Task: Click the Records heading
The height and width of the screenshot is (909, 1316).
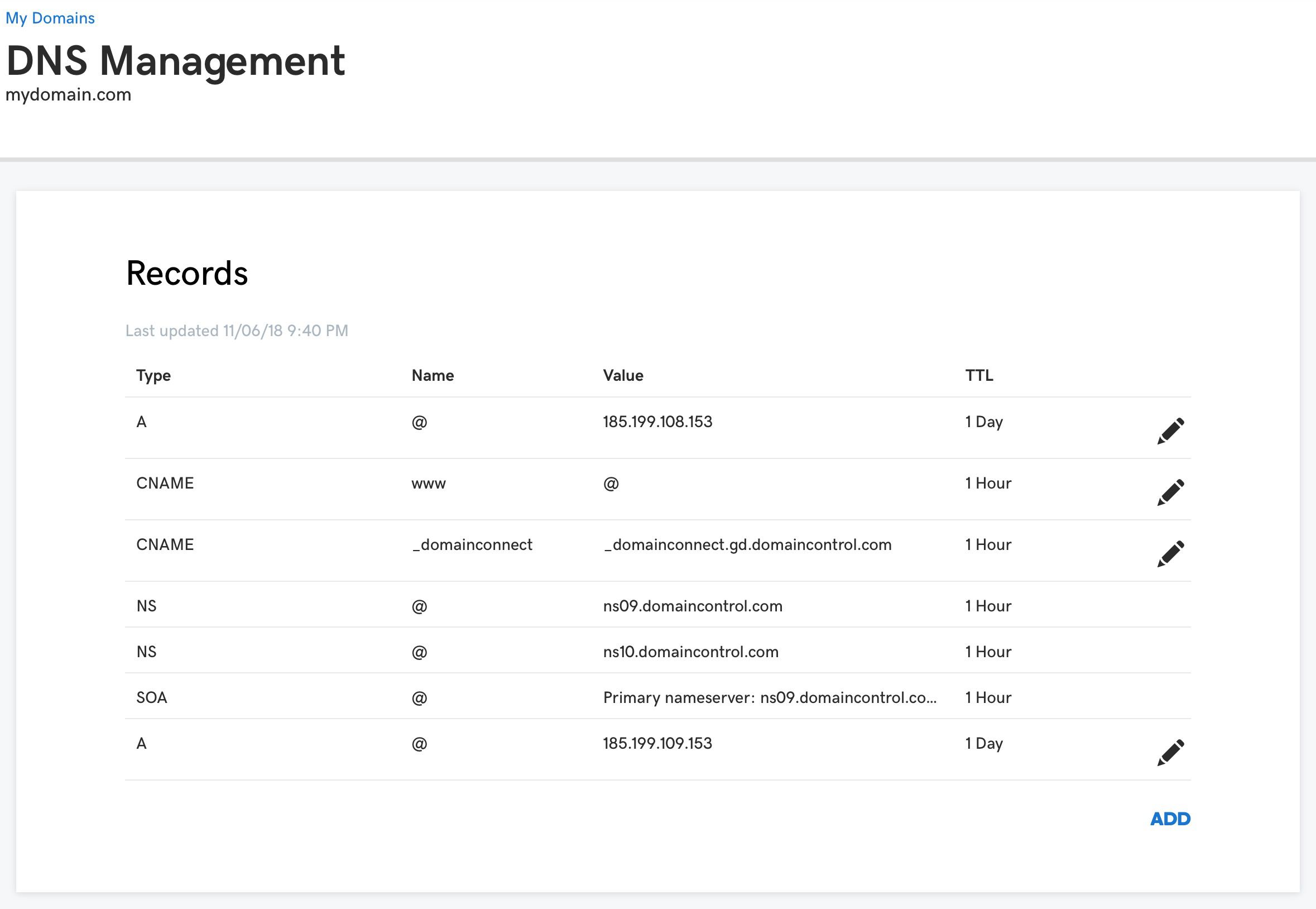Action: (x=187, y=274)
